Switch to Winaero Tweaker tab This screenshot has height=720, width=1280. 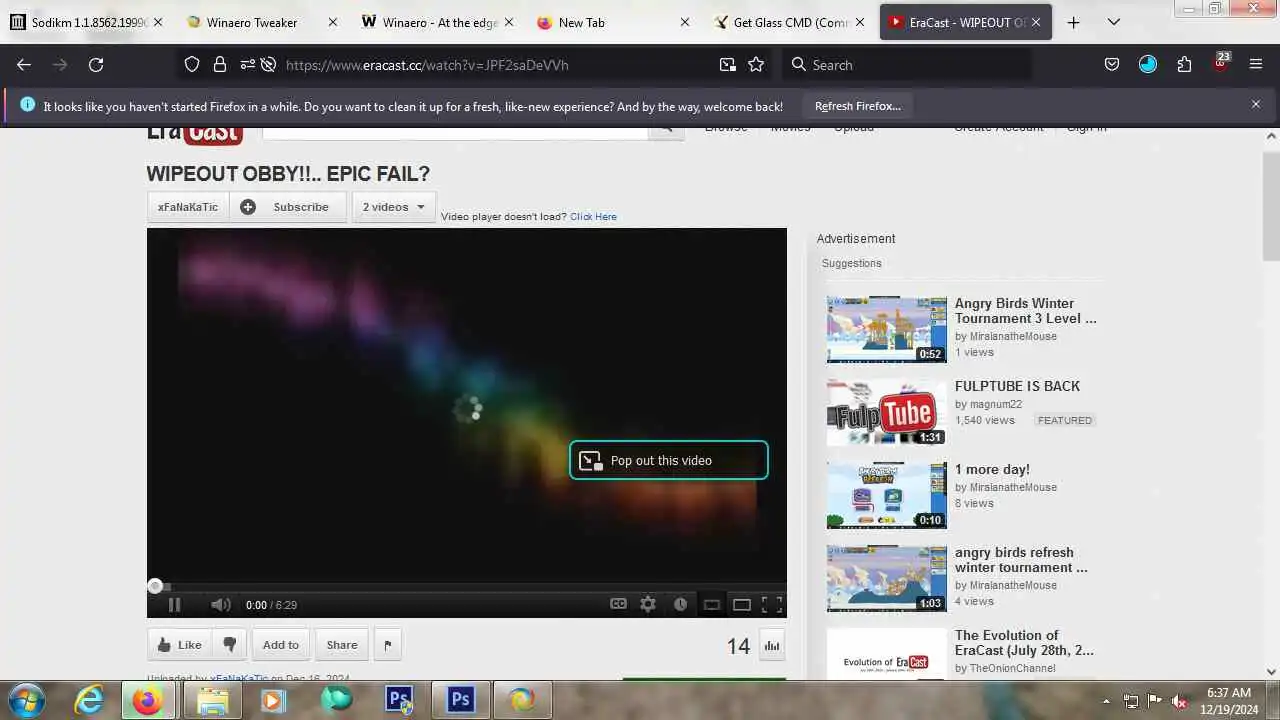262,22
